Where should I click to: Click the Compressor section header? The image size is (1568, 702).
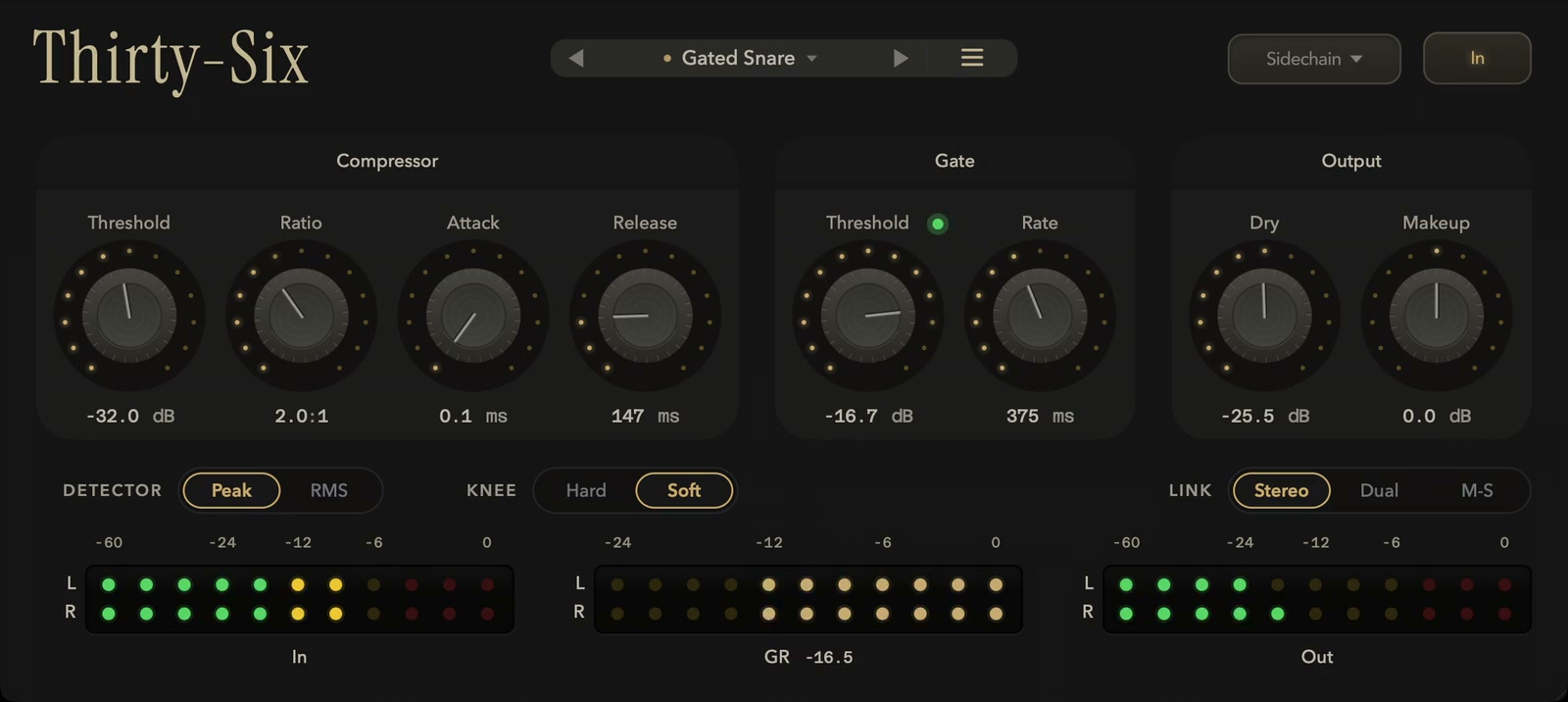click(x=387, y=161)
